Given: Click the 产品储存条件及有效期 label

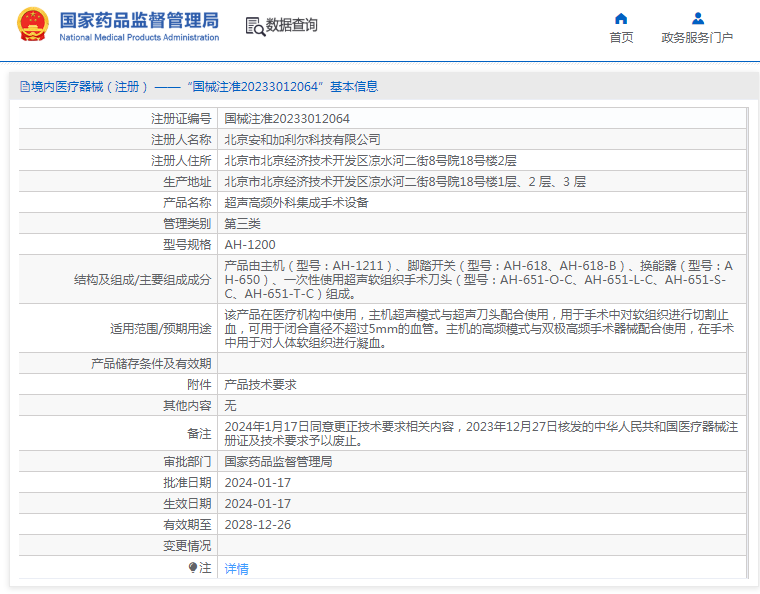Looking at the screenshot, I should point(151,363).
